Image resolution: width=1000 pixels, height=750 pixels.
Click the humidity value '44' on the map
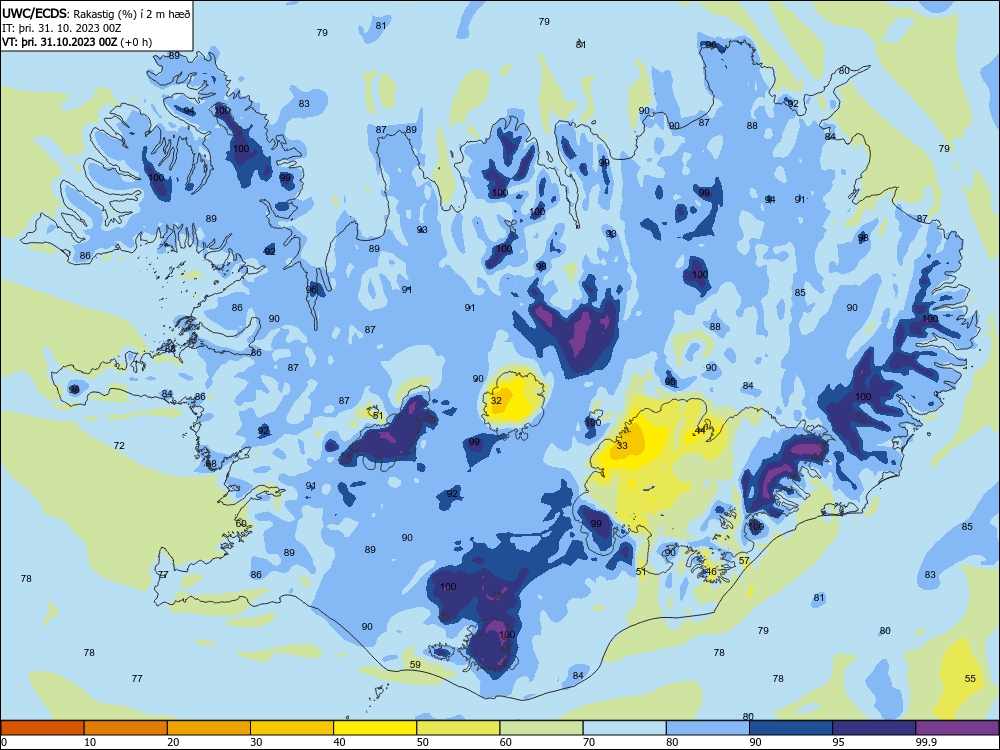pos(700,430)
